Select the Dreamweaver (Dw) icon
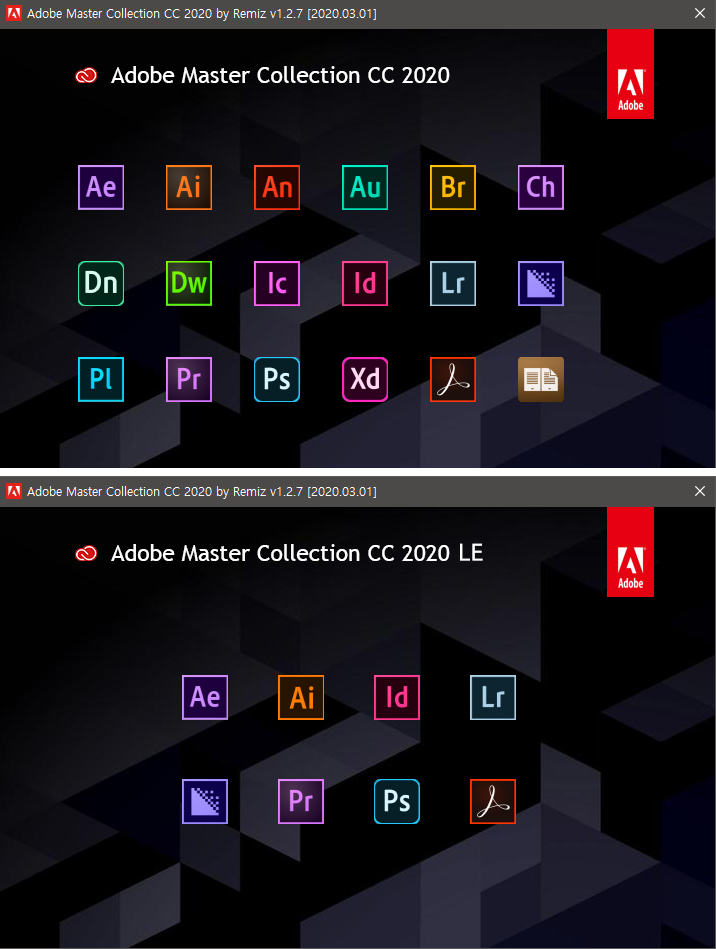716x949 pixels. 189,283
